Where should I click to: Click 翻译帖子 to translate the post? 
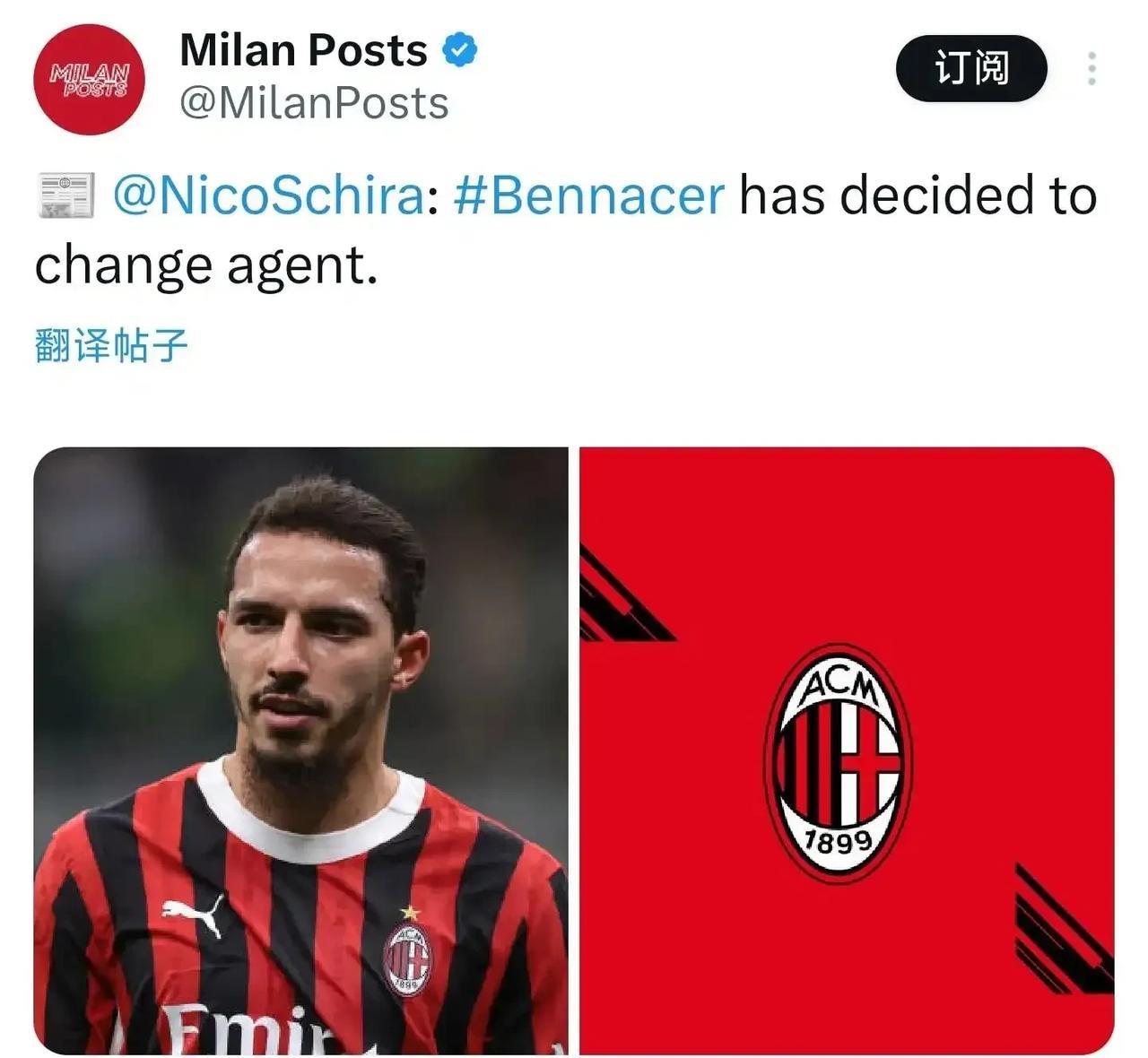pos(111,344)
